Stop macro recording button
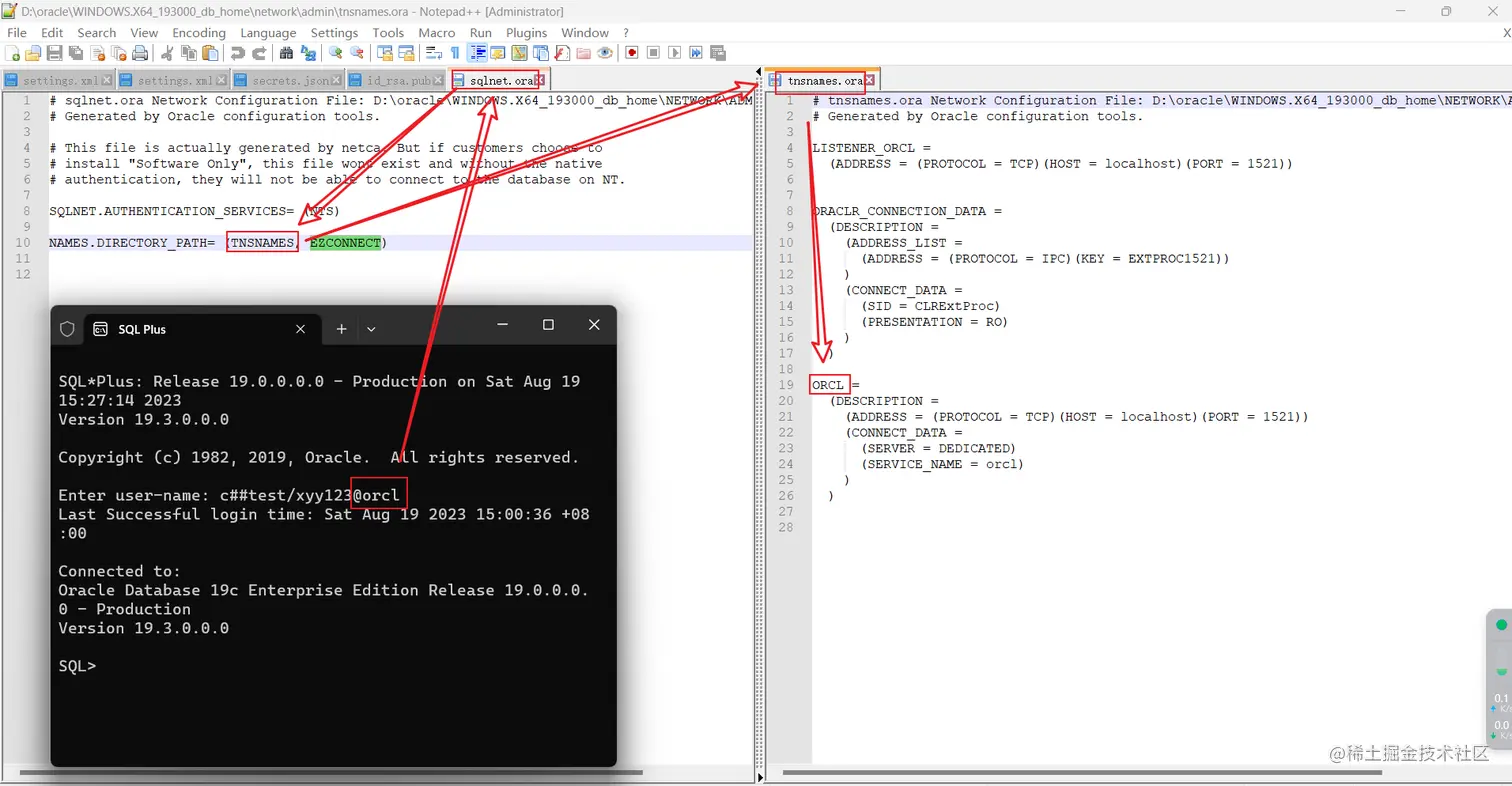This screenshot has width=1512, height=786. click(653, 53)
